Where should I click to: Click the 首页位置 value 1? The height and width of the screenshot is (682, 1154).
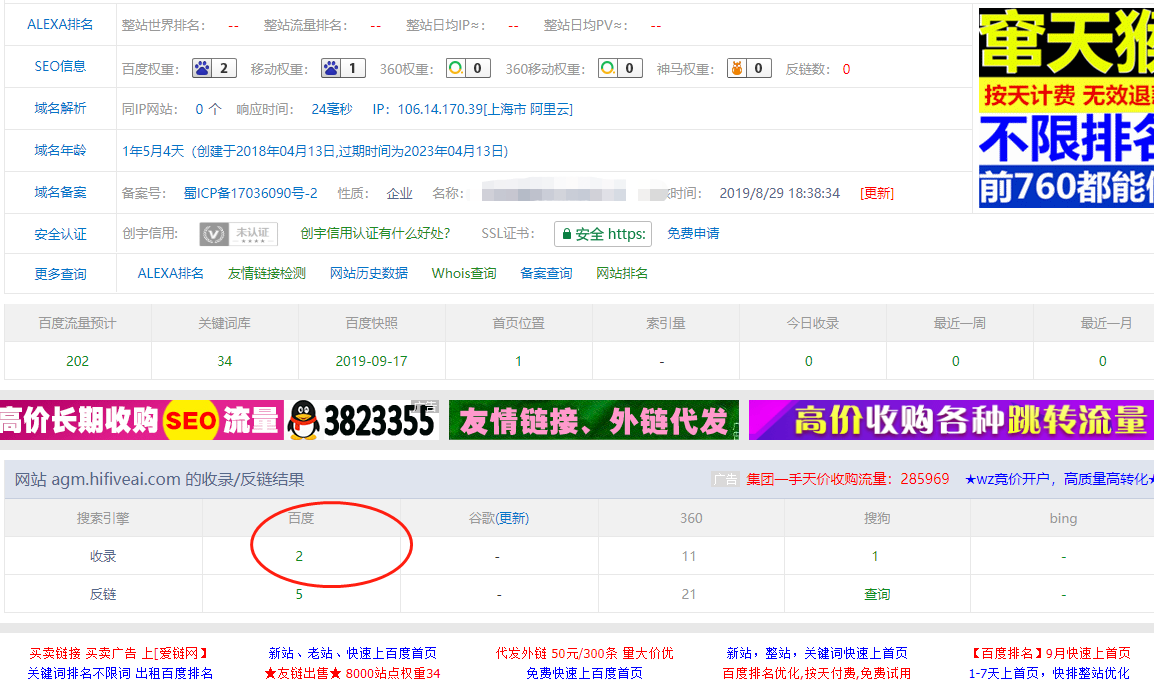518,361
